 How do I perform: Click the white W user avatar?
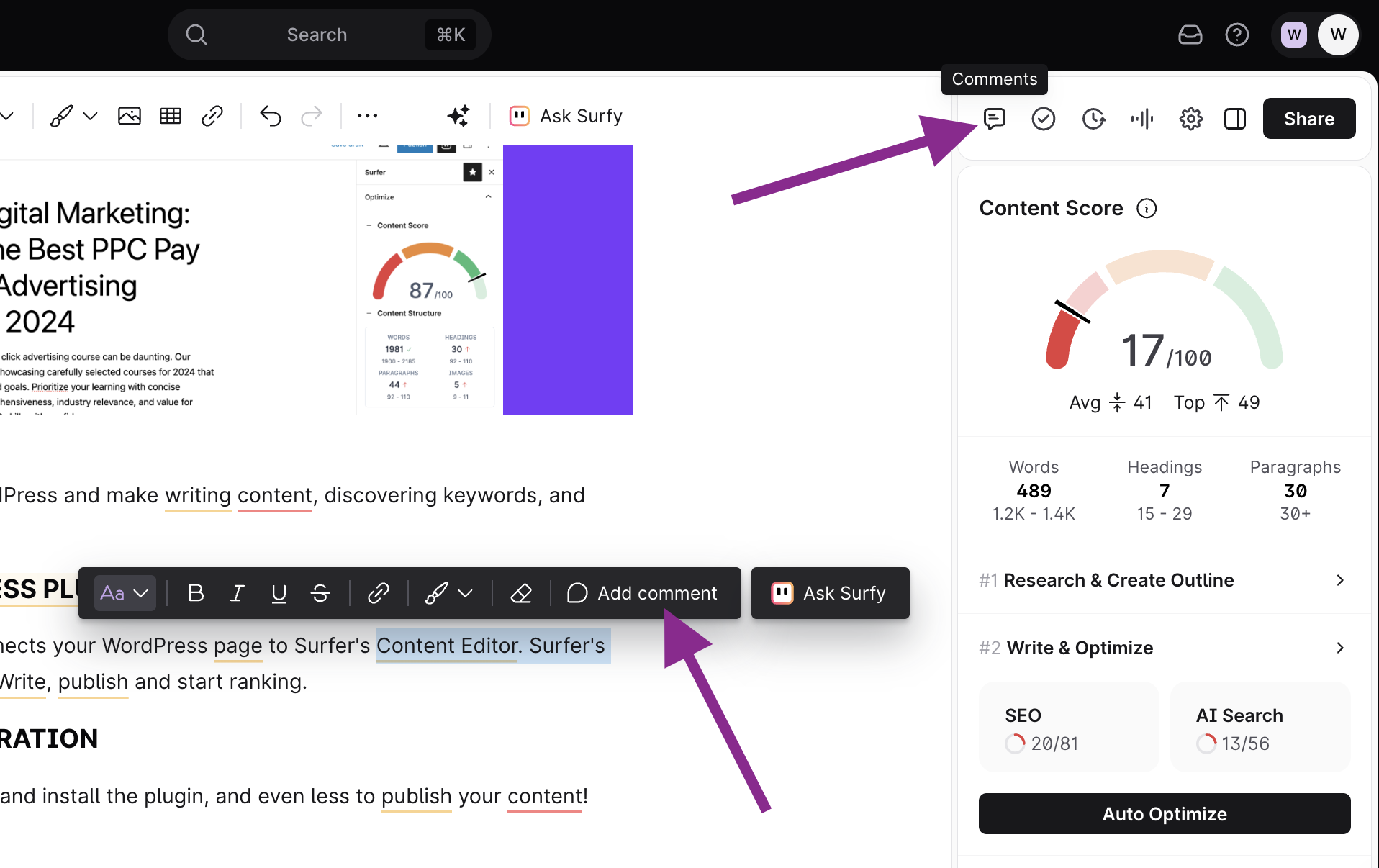(1338, 35)
